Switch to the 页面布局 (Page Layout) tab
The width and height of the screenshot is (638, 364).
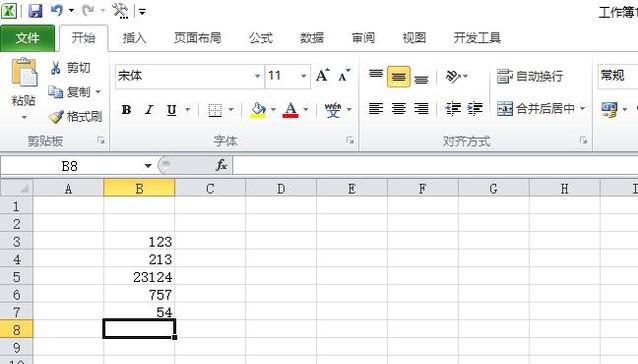(198, 38)
